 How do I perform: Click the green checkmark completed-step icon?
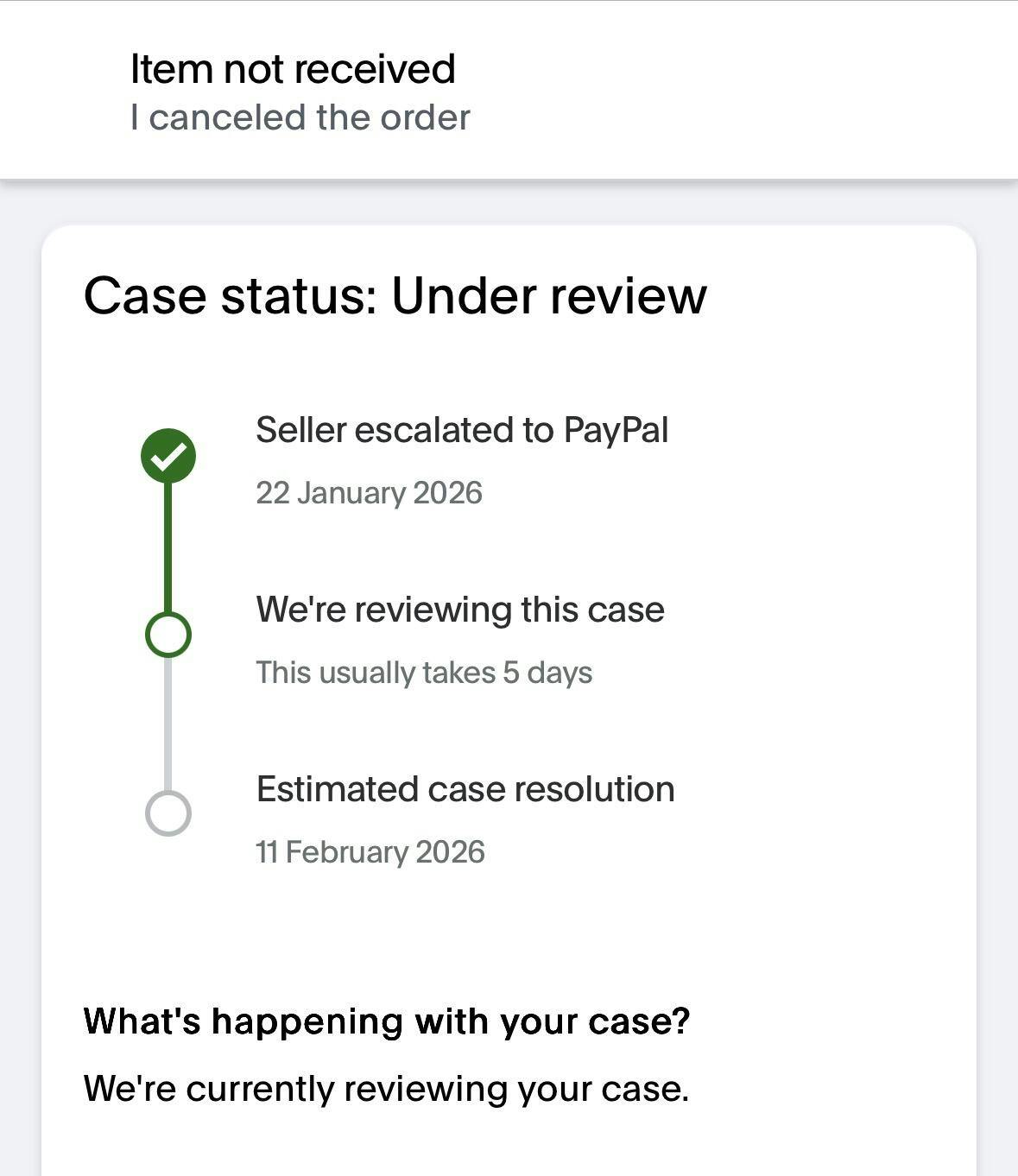pos(168,456)
